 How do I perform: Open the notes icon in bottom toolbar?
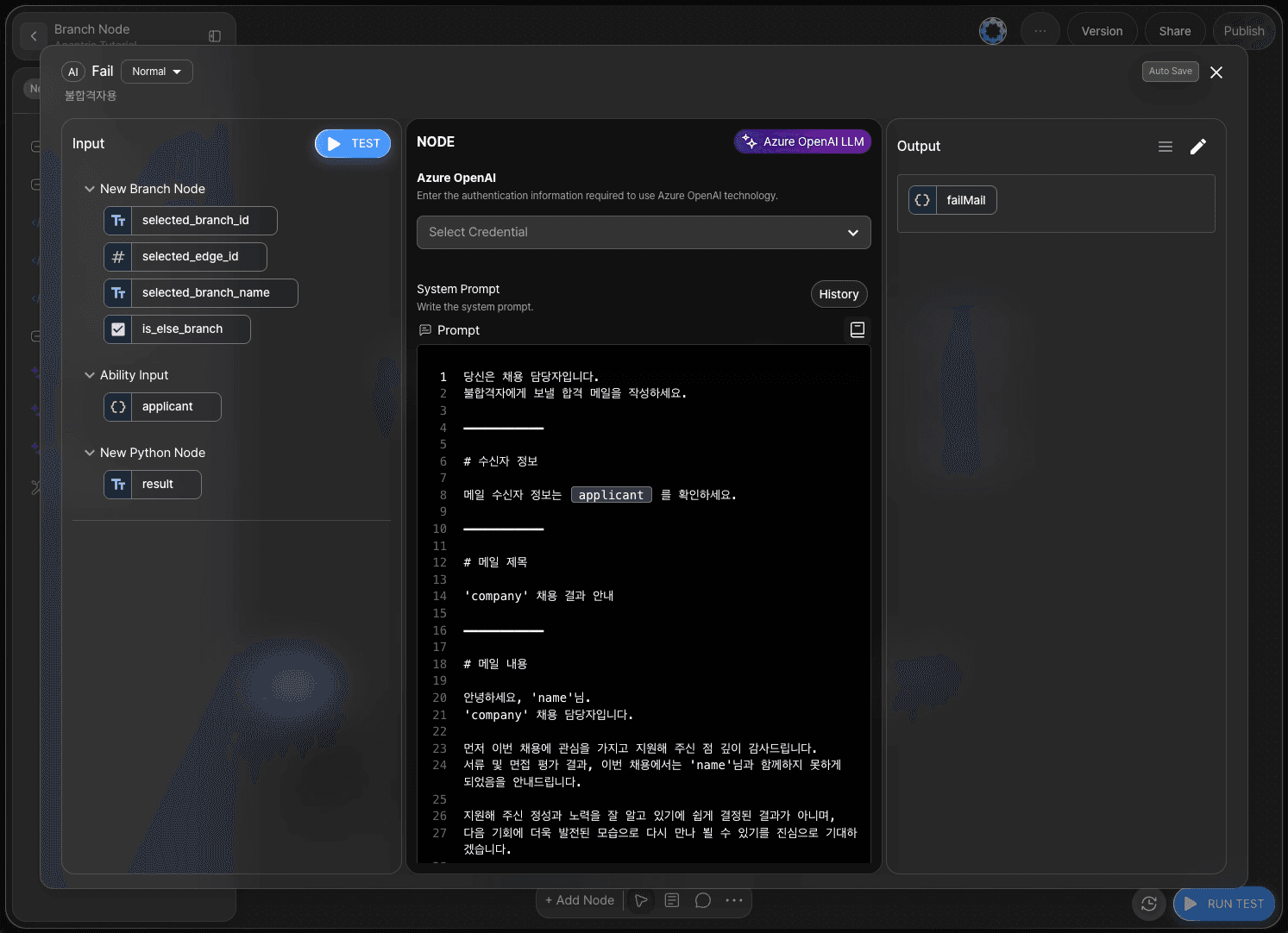click(x=672, y=900)
